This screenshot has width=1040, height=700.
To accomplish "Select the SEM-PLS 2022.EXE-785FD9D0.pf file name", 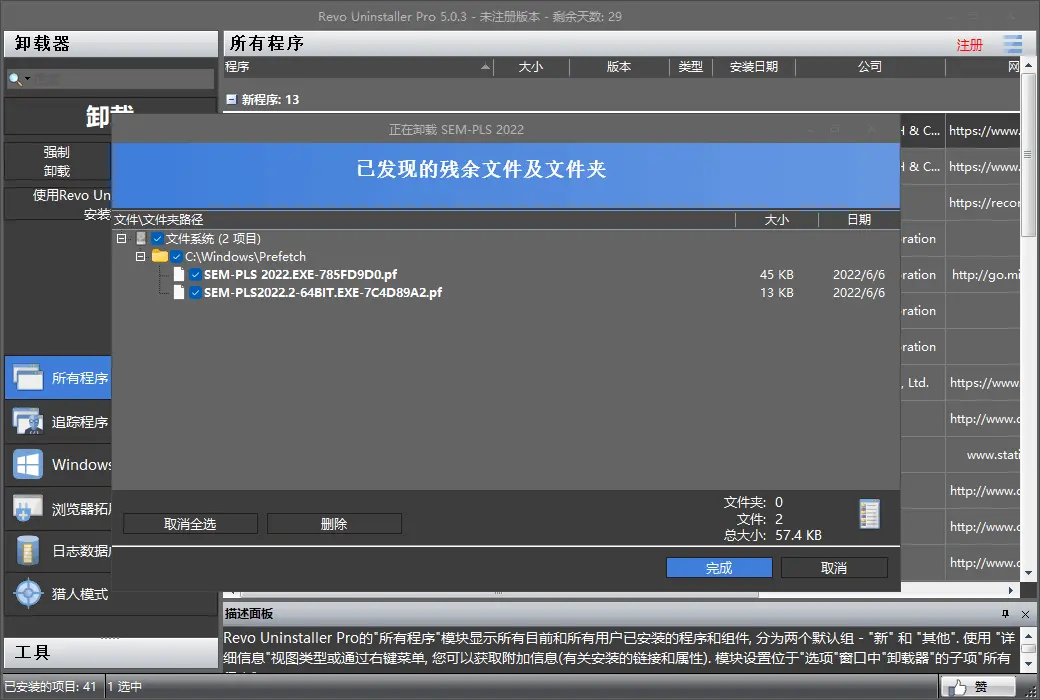I will [x=300, y=274].
